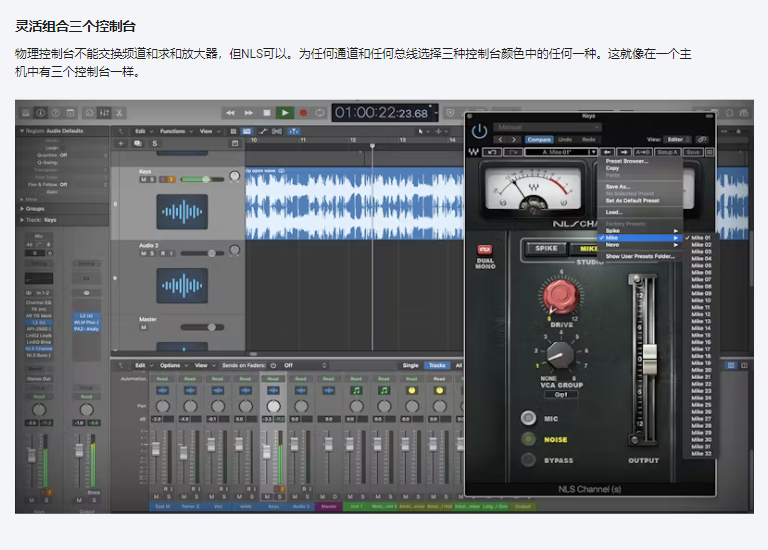Toggle the MIC button on NLS plugin
Image resolution: width=768 pixels, height=550 pixels.
pyautogui.click(x=528, y=418)
